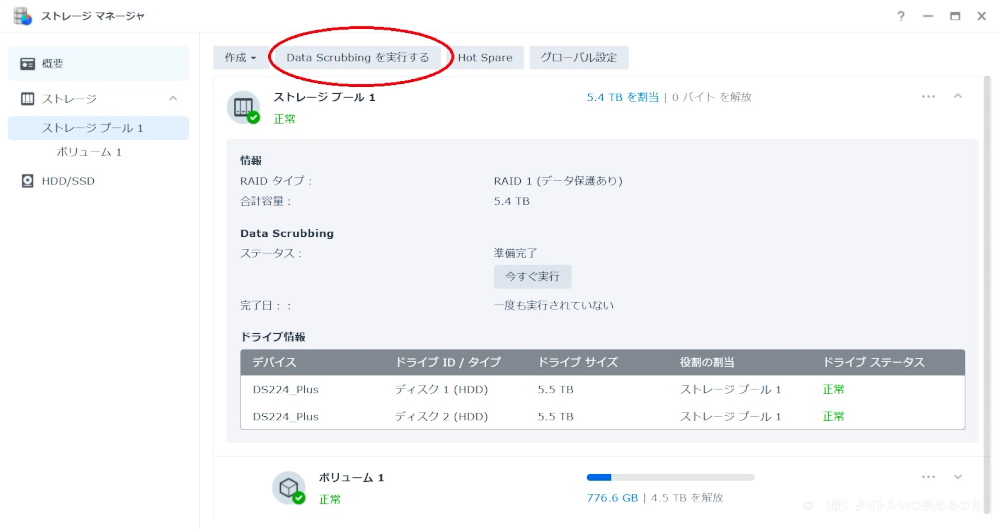The height and width of the screenshot is (529, 1000).
Task: Maximize the ストレージ マネージャ window
Action: (955, 17)
